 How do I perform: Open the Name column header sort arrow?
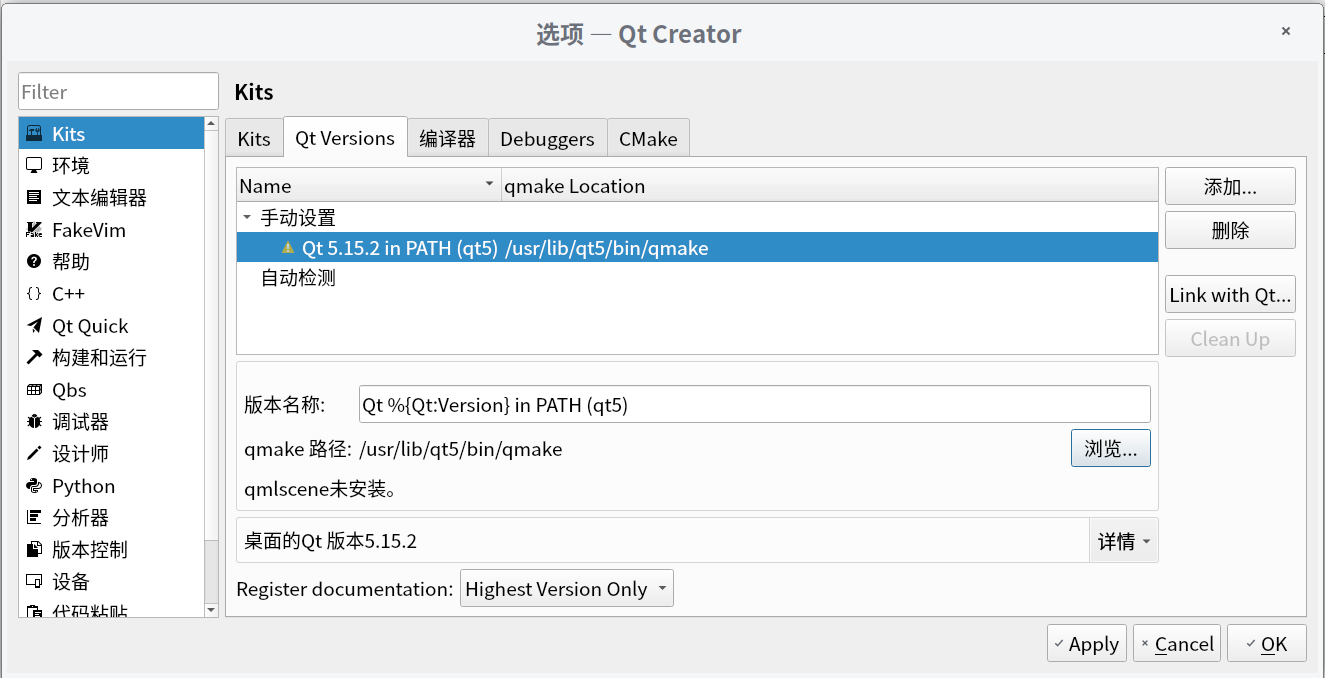tap(489, 186)
